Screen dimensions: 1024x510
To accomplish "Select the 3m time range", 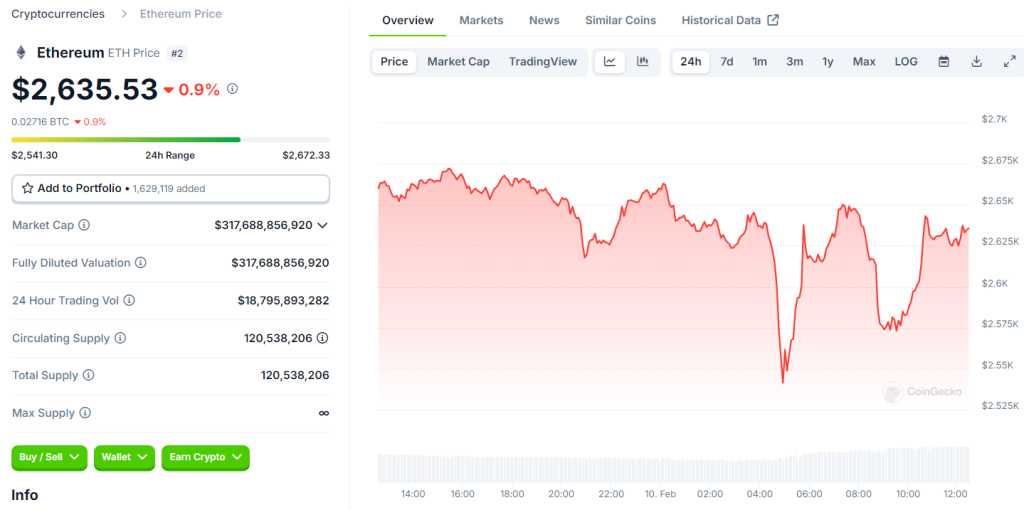I will [x=795, y=61].
